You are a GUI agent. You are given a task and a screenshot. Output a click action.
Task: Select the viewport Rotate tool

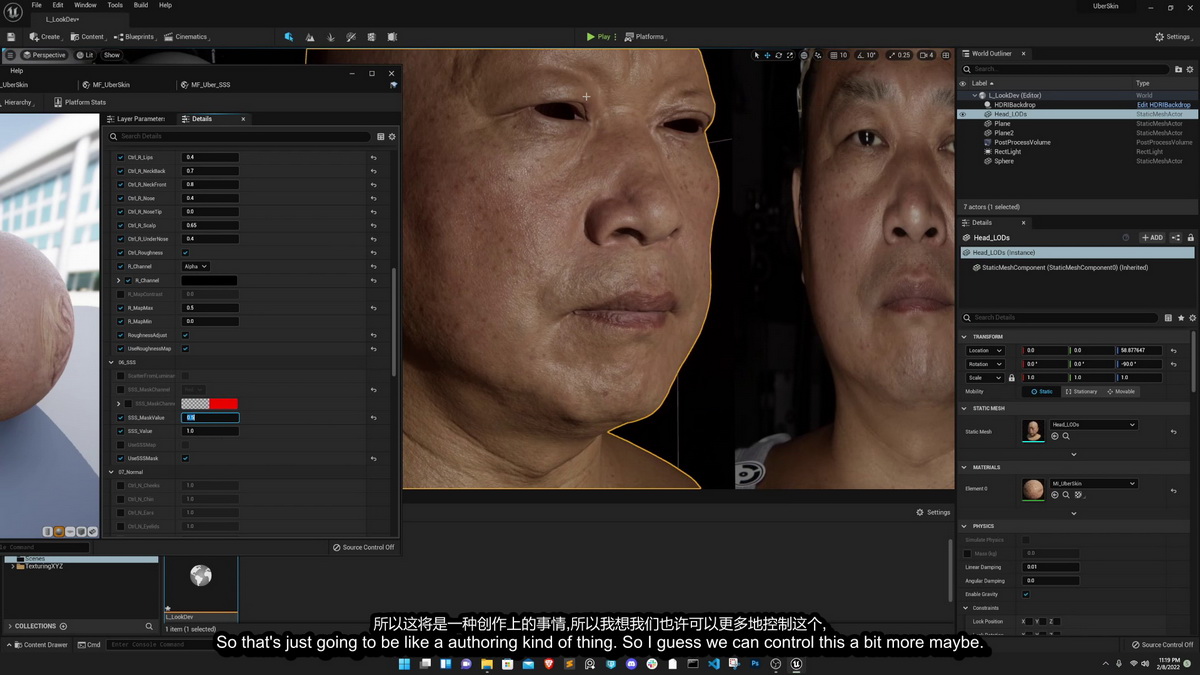pyautogui.click(x=779, y=55)
